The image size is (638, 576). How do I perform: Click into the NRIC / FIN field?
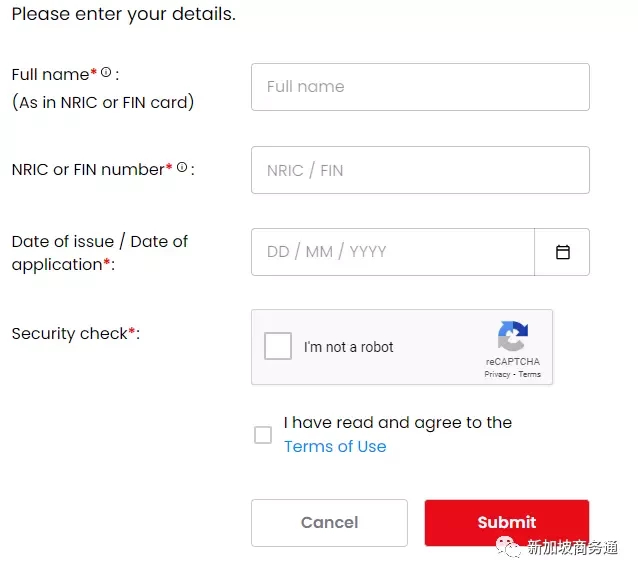tap(420, 170)
